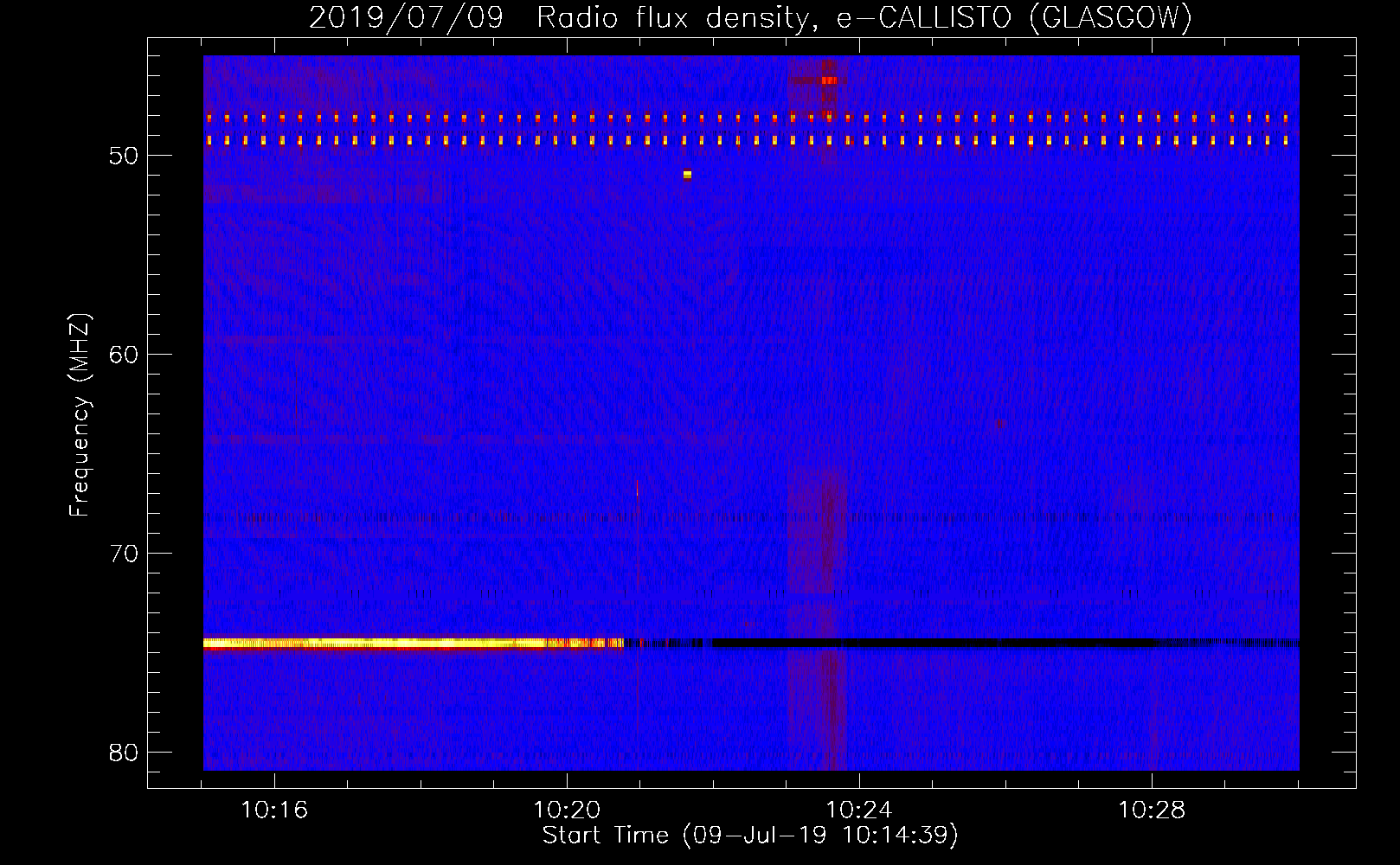The image size is (1400, 865).
Task: Click the 60 frequency tick label
Action: (x=124, y=355)
